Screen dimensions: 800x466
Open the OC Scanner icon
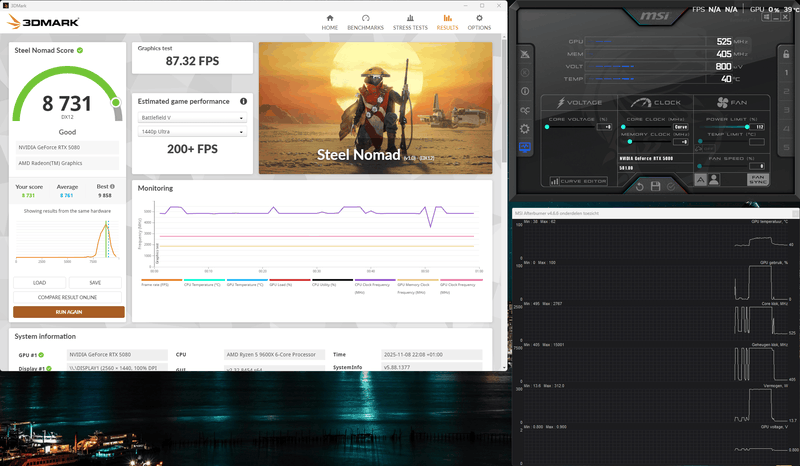click(x=525, y=111)
